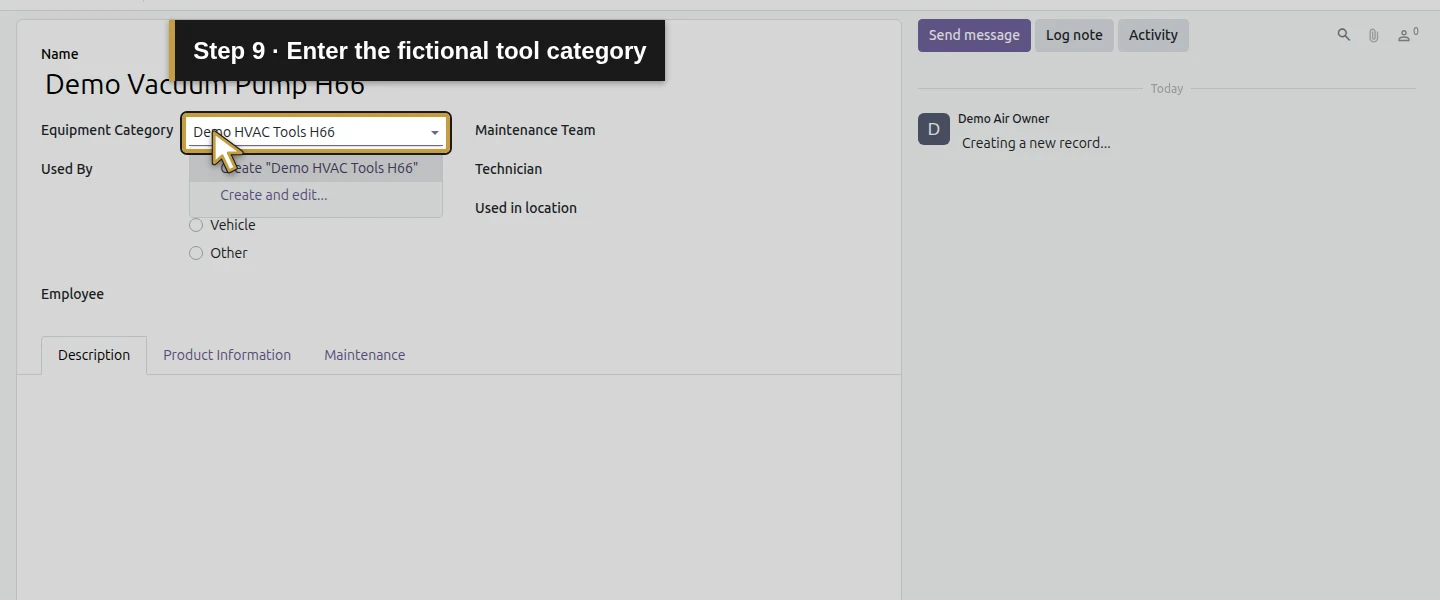Choose Create "Demo HVAC Tools H66" option

(316, 168)
